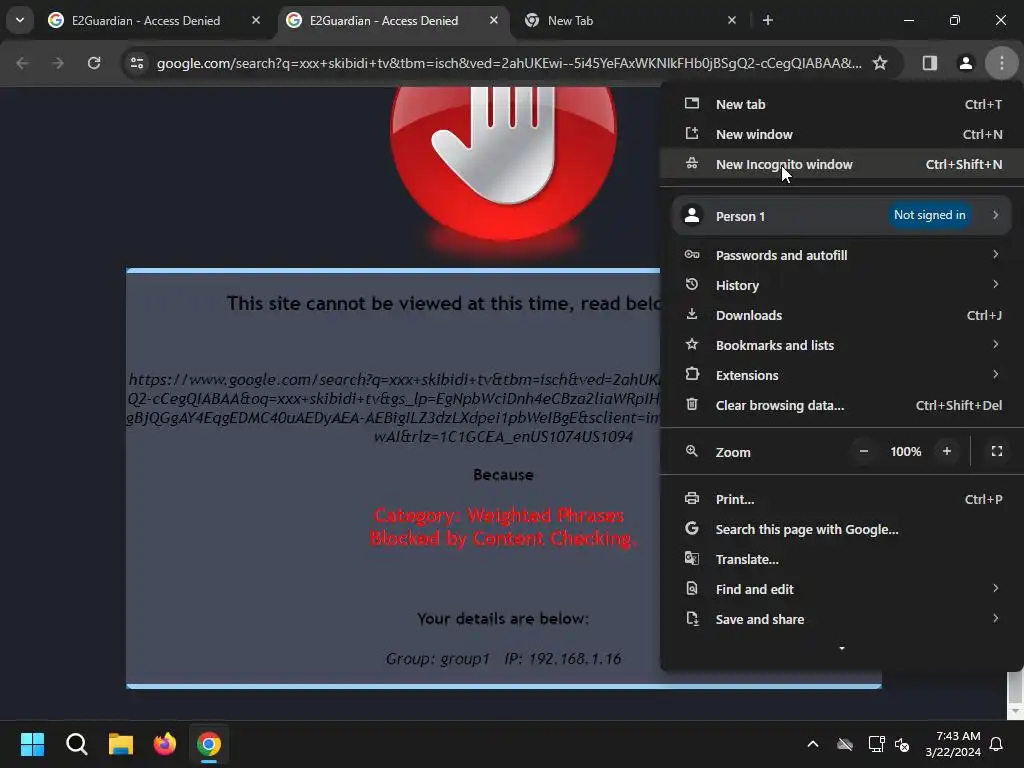
Task: Decrease zoom with the minus button
Action: click(x=863, y=451)
